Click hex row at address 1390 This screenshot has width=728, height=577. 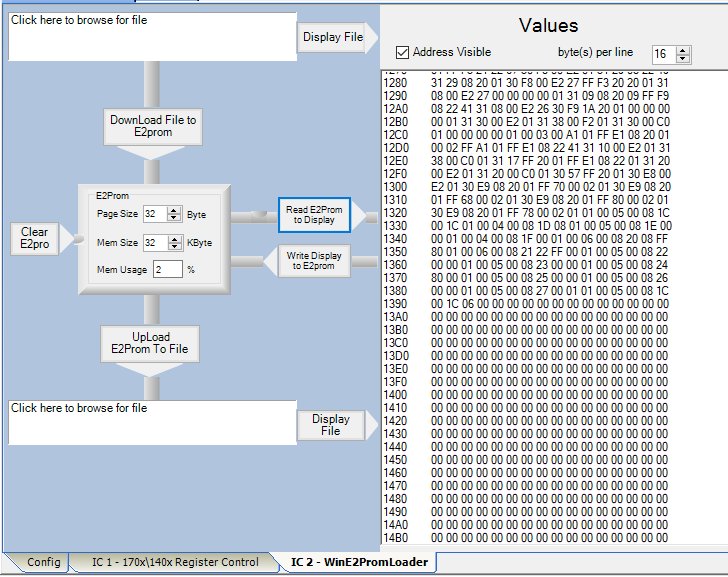[x=526, y=304]
